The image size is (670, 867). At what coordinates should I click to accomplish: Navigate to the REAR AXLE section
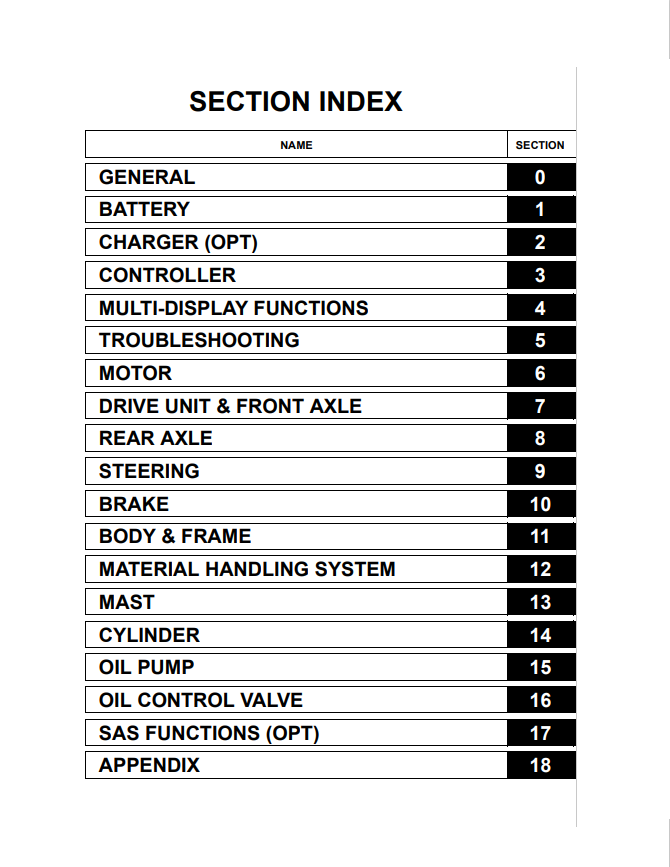(x=155, y=439)
